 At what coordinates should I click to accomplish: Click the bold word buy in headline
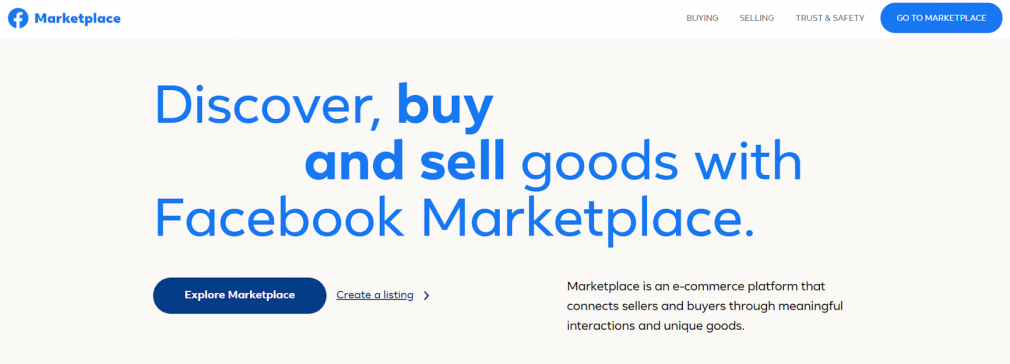pos(446,106)
